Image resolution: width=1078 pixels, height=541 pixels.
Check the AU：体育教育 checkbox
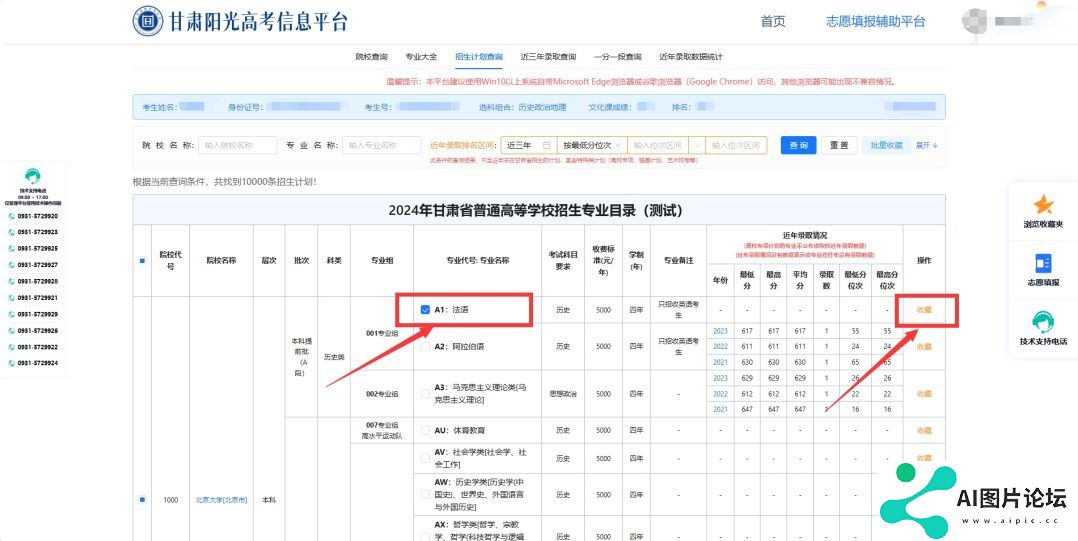(x=425, y=430)
